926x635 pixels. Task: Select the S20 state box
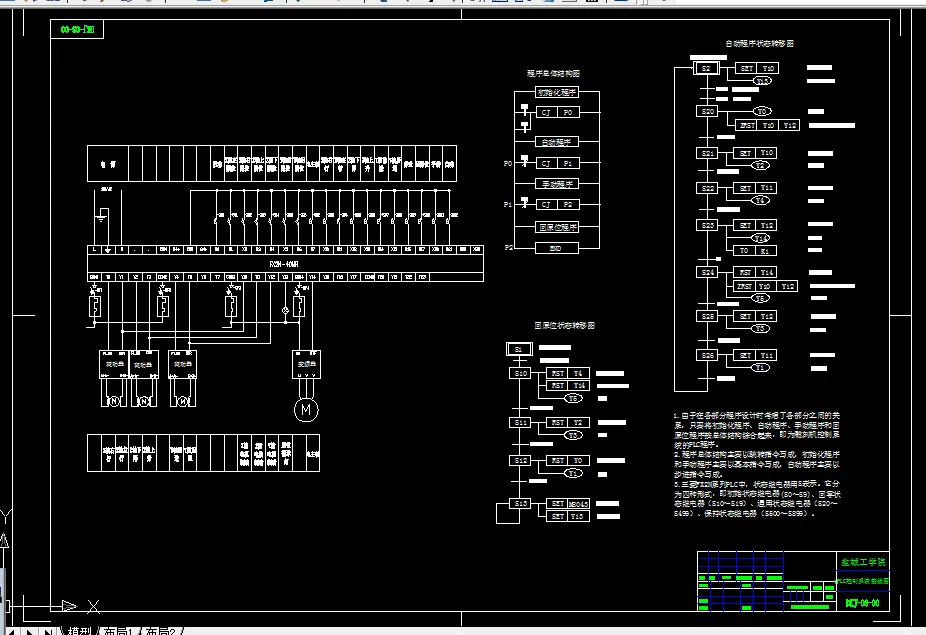pyautogui.click(x=707, y=111)
